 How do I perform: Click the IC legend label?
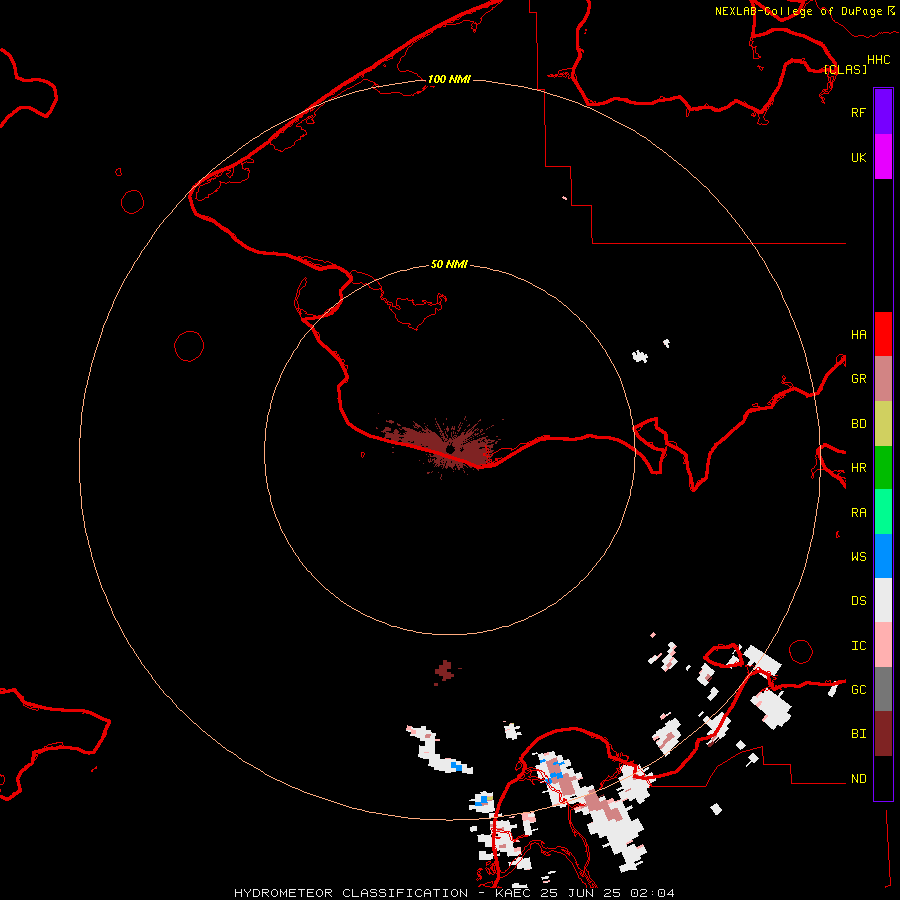858,646
